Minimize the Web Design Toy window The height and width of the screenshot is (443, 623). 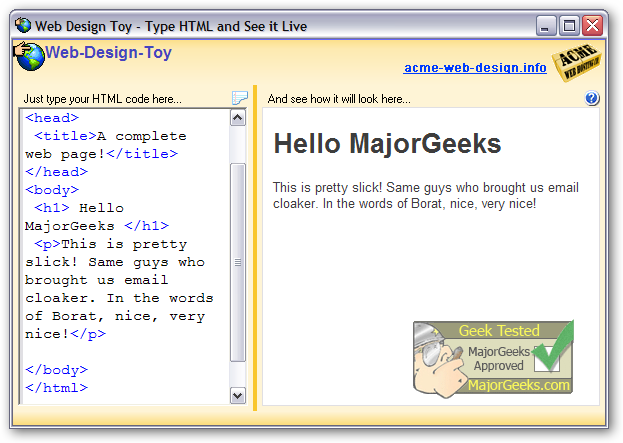point(546,26)
